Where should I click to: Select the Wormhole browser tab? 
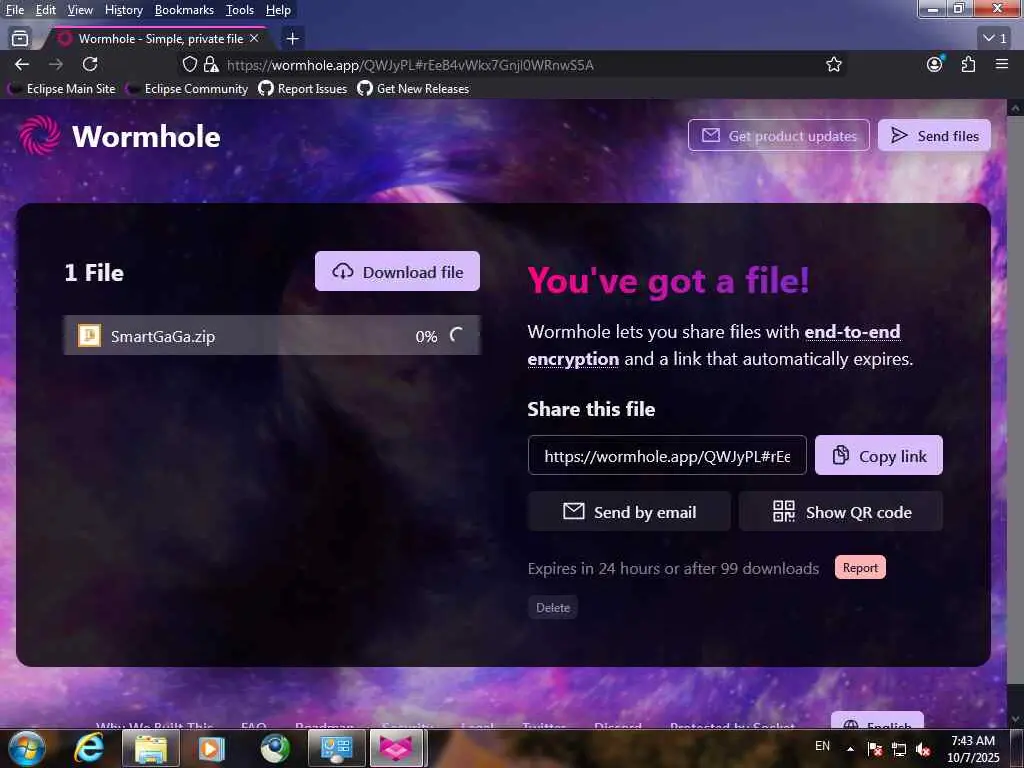coord(159,39)
